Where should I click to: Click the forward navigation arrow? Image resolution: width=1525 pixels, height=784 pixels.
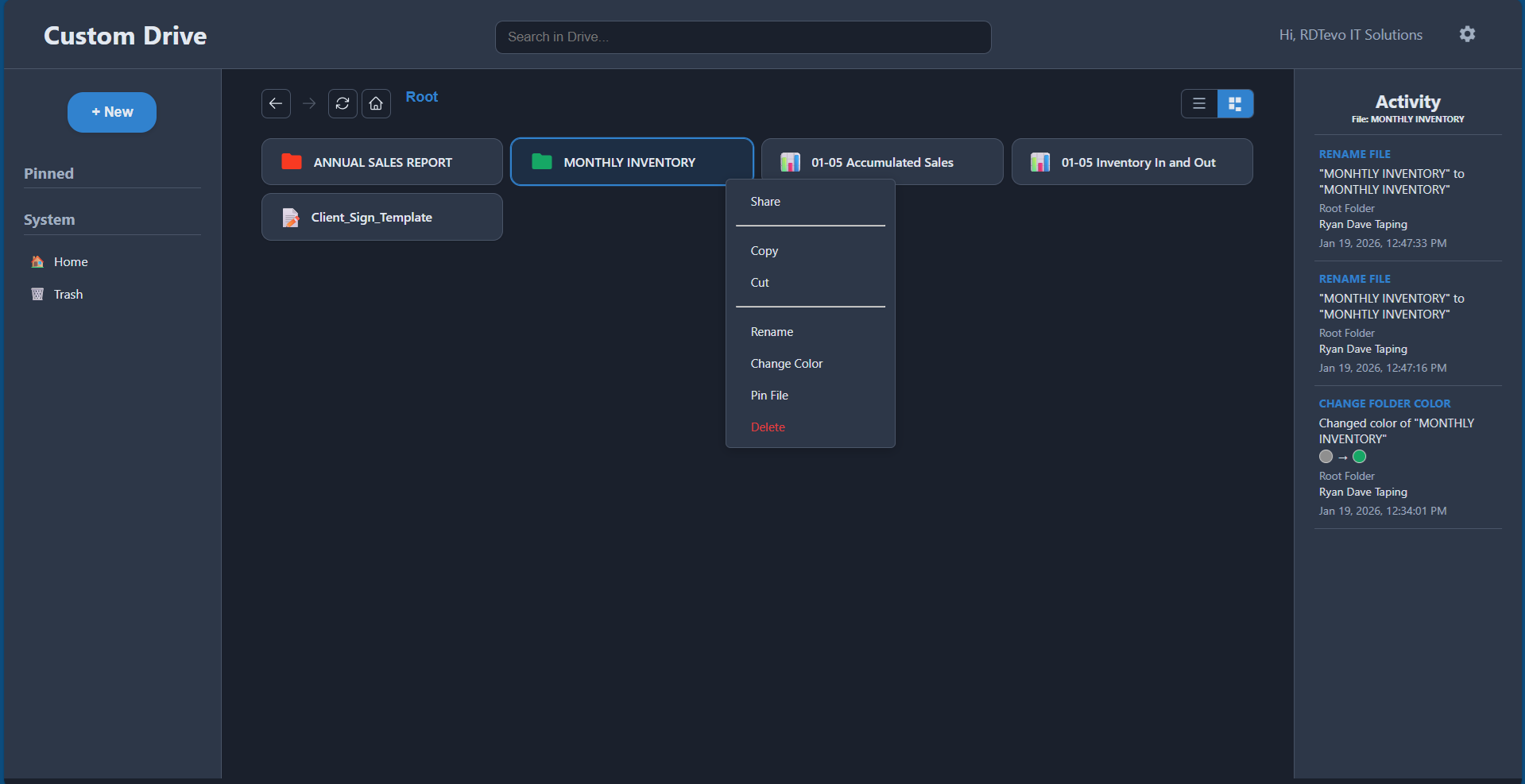coord(309,103)
